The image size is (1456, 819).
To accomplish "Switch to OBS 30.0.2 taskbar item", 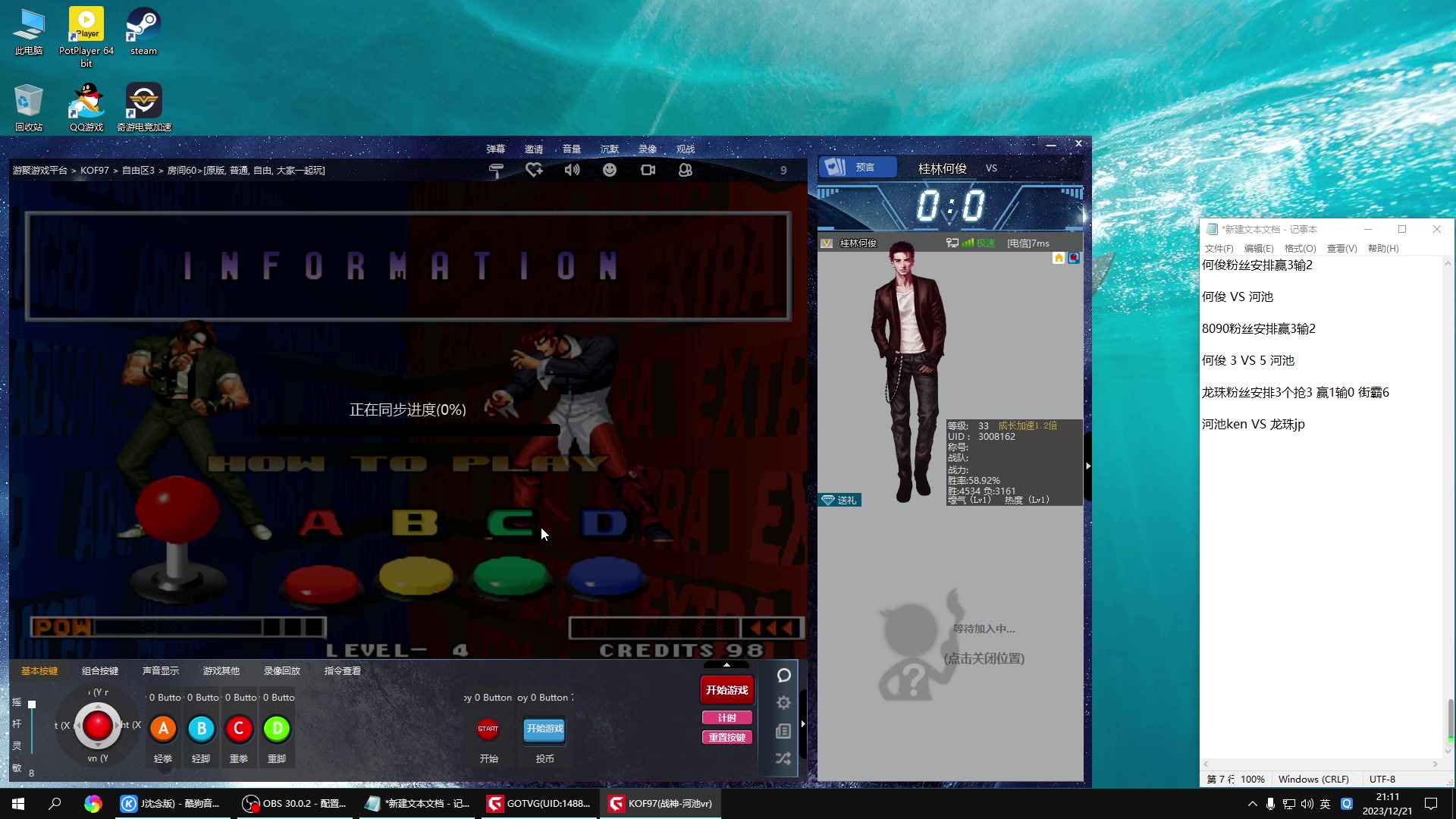I will click(x=294, y=804).
